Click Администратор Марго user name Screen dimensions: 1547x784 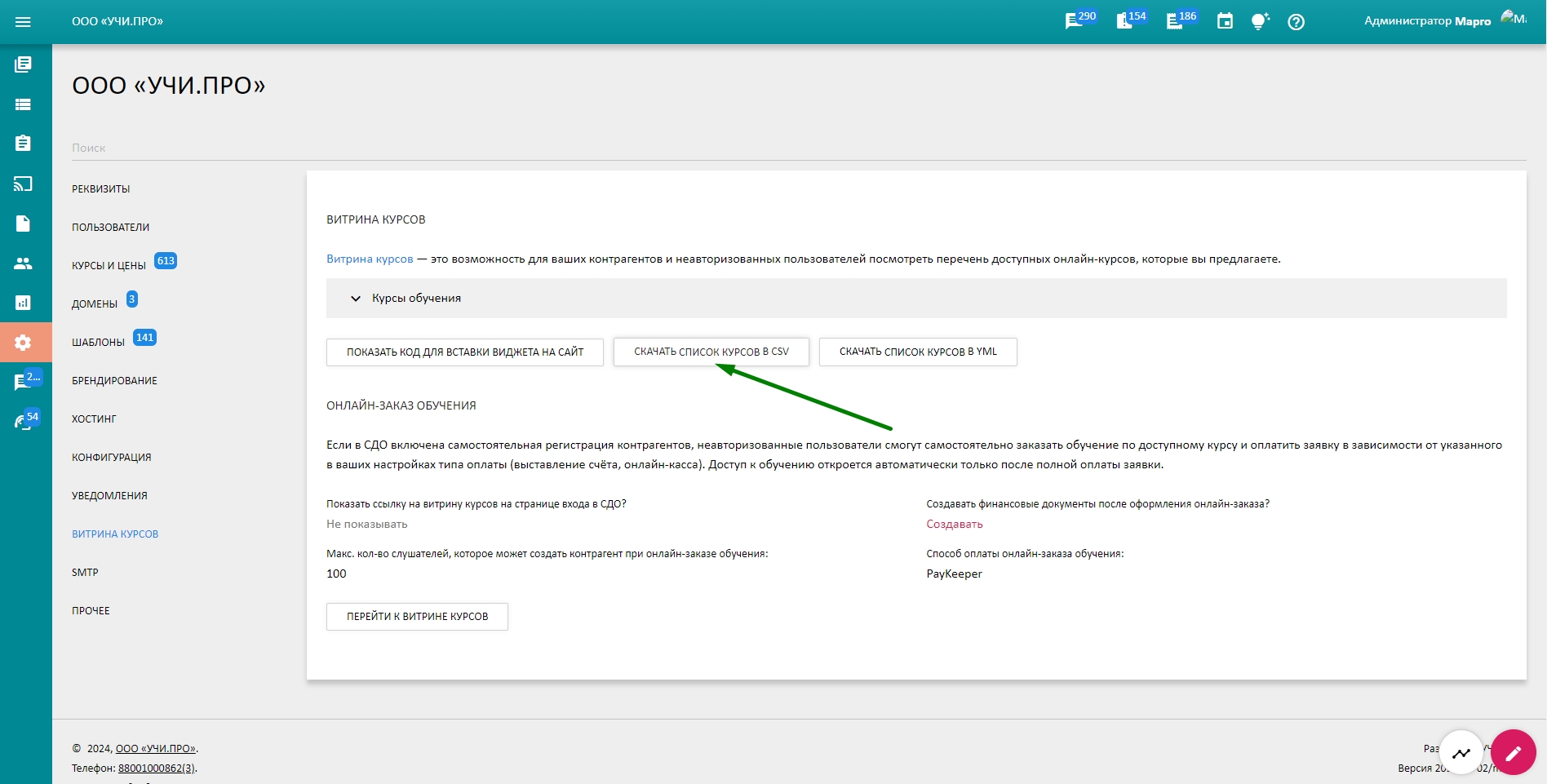click(x=1428, y=21)
